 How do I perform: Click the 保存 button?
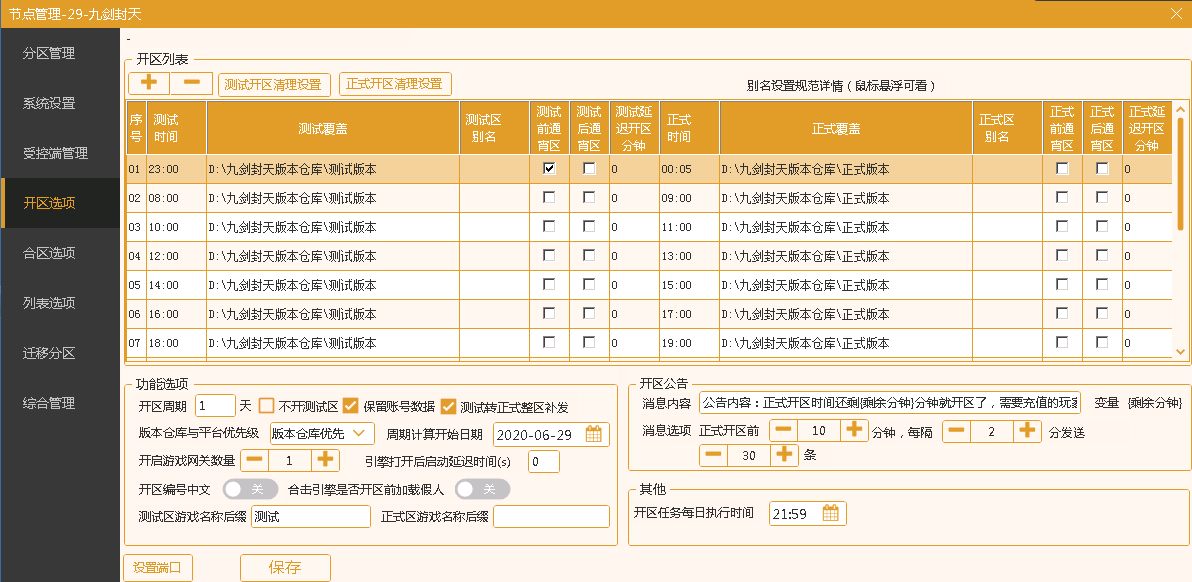pyautogui.click(x=285, y=567)
